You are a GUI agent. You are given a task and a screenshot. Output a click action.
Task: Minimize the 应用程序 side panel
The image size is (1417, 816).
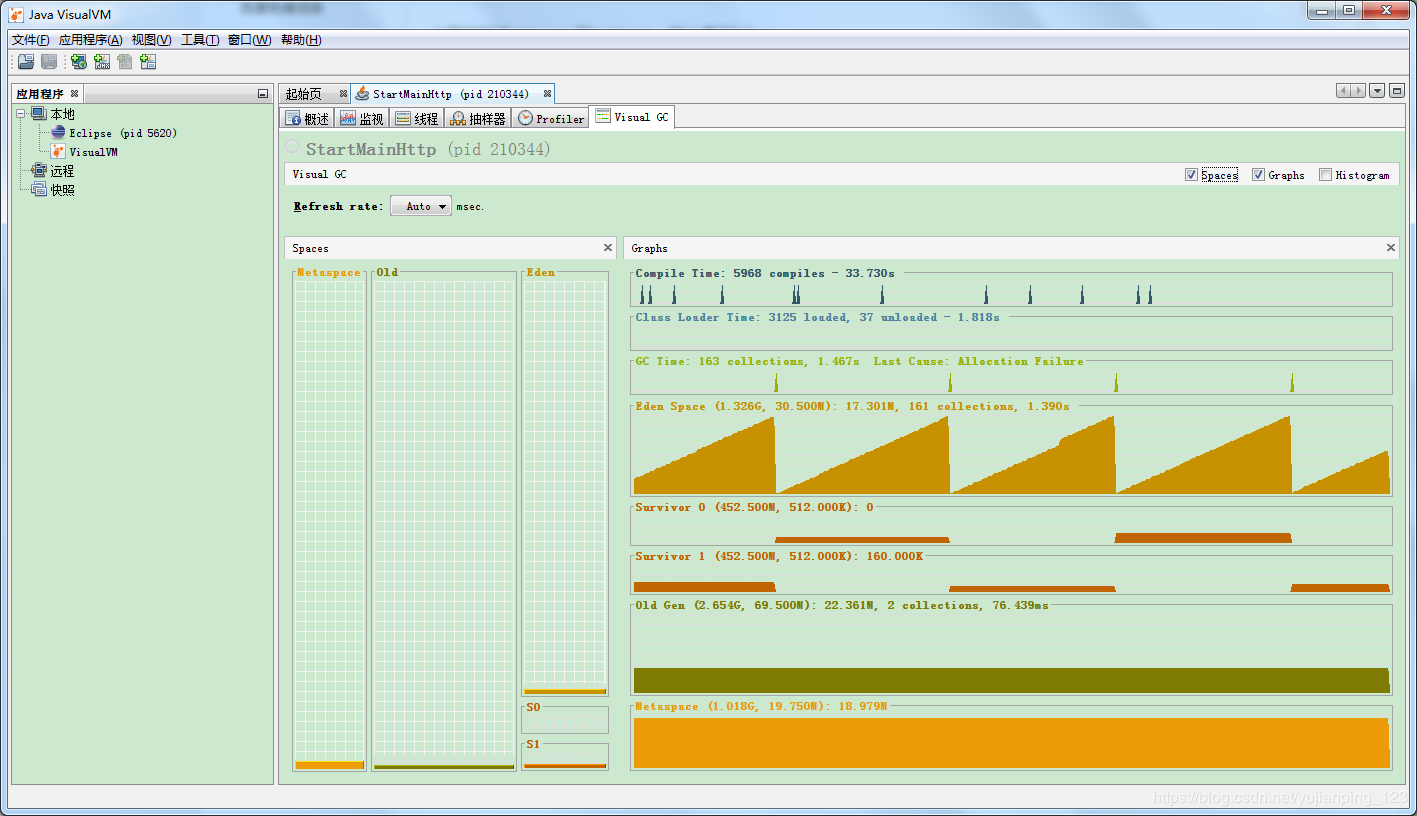pos(263,94)
